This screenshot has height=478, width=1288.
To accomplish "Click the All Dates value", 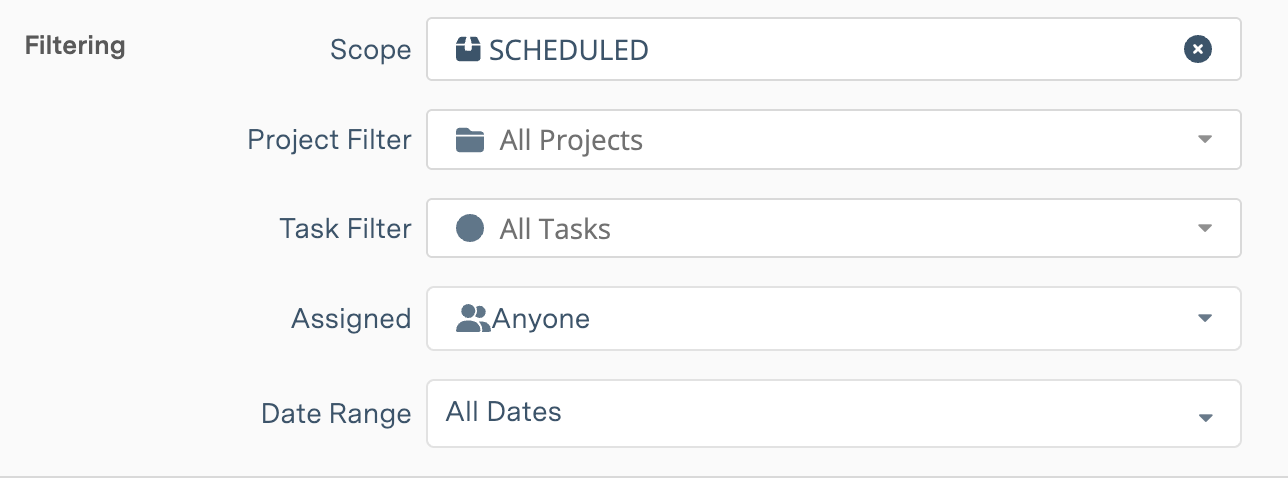I will point(504,411).
